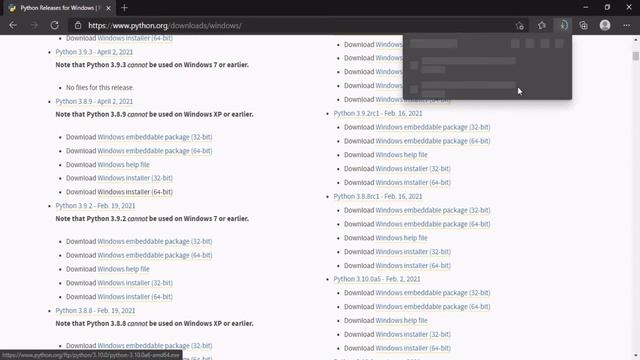
Task: Open Python 3.8.9 - April 2, 2021 release
Action: 94,101
